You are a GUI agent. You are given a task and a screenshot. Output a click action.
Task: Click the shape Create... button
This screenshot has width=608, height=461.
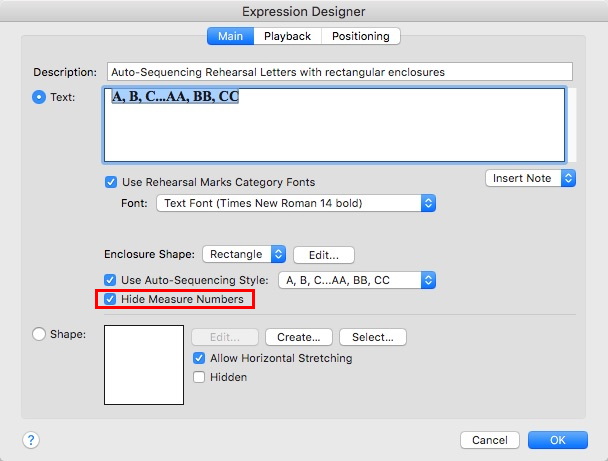298,337
